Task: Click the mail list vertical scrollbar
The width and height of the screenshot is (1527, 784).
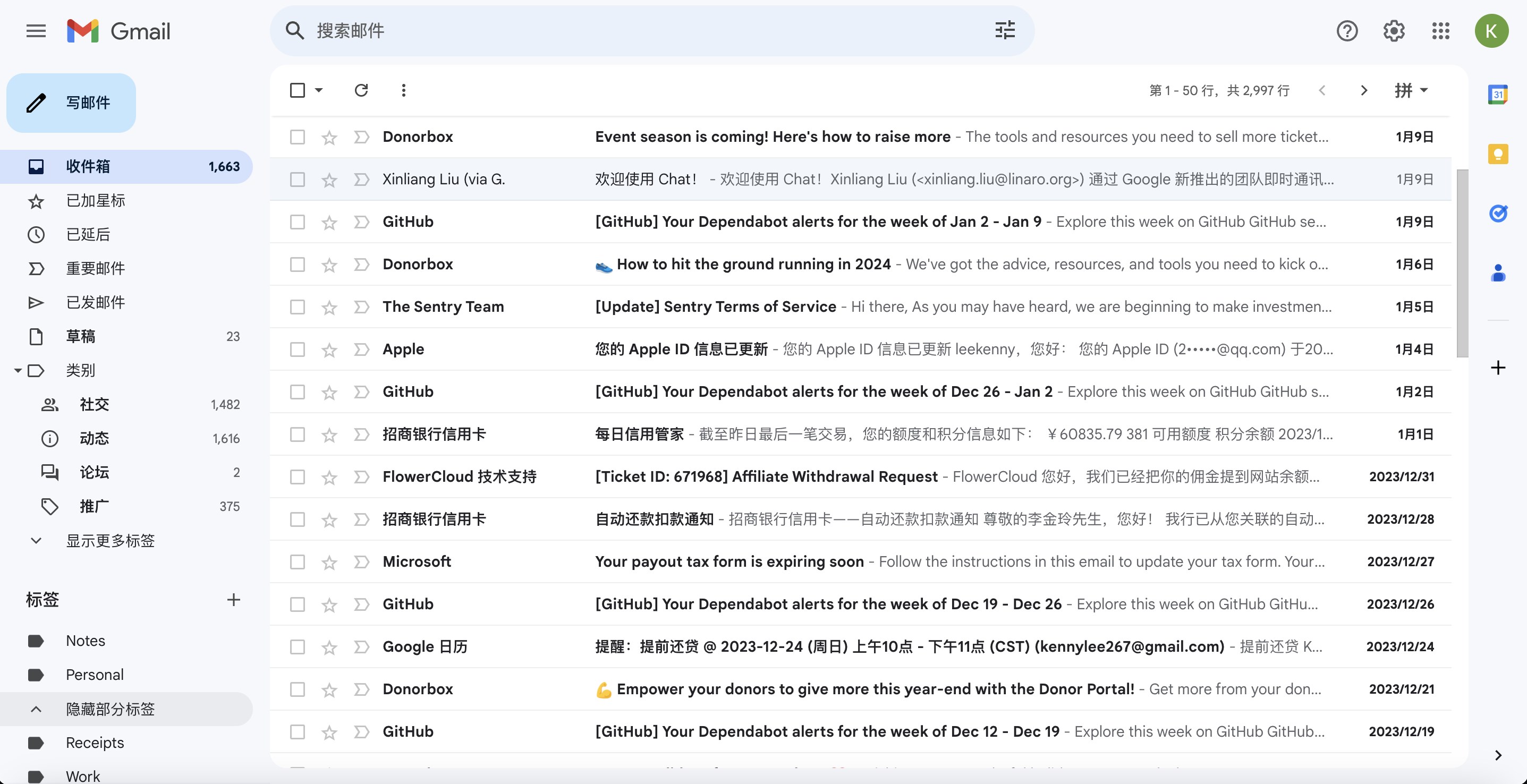Action: [x=1462, y=263]
